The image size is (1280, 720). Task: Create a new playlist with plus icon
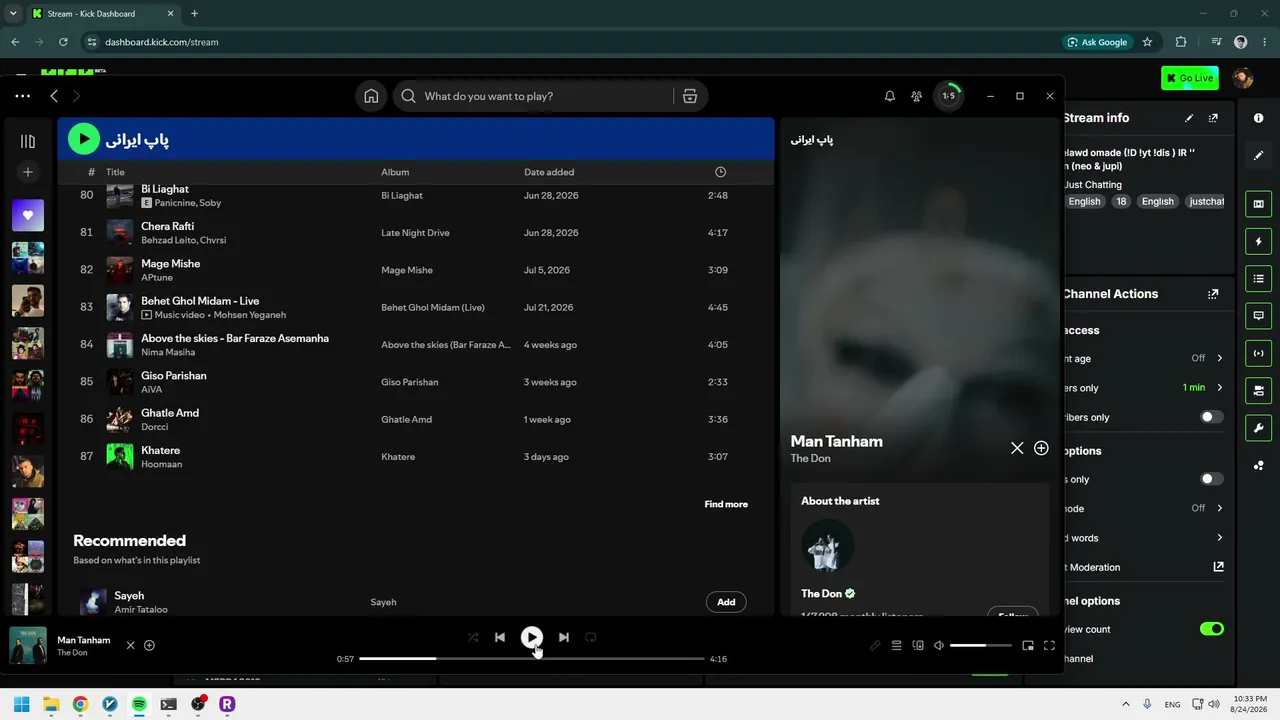point(28,172)
